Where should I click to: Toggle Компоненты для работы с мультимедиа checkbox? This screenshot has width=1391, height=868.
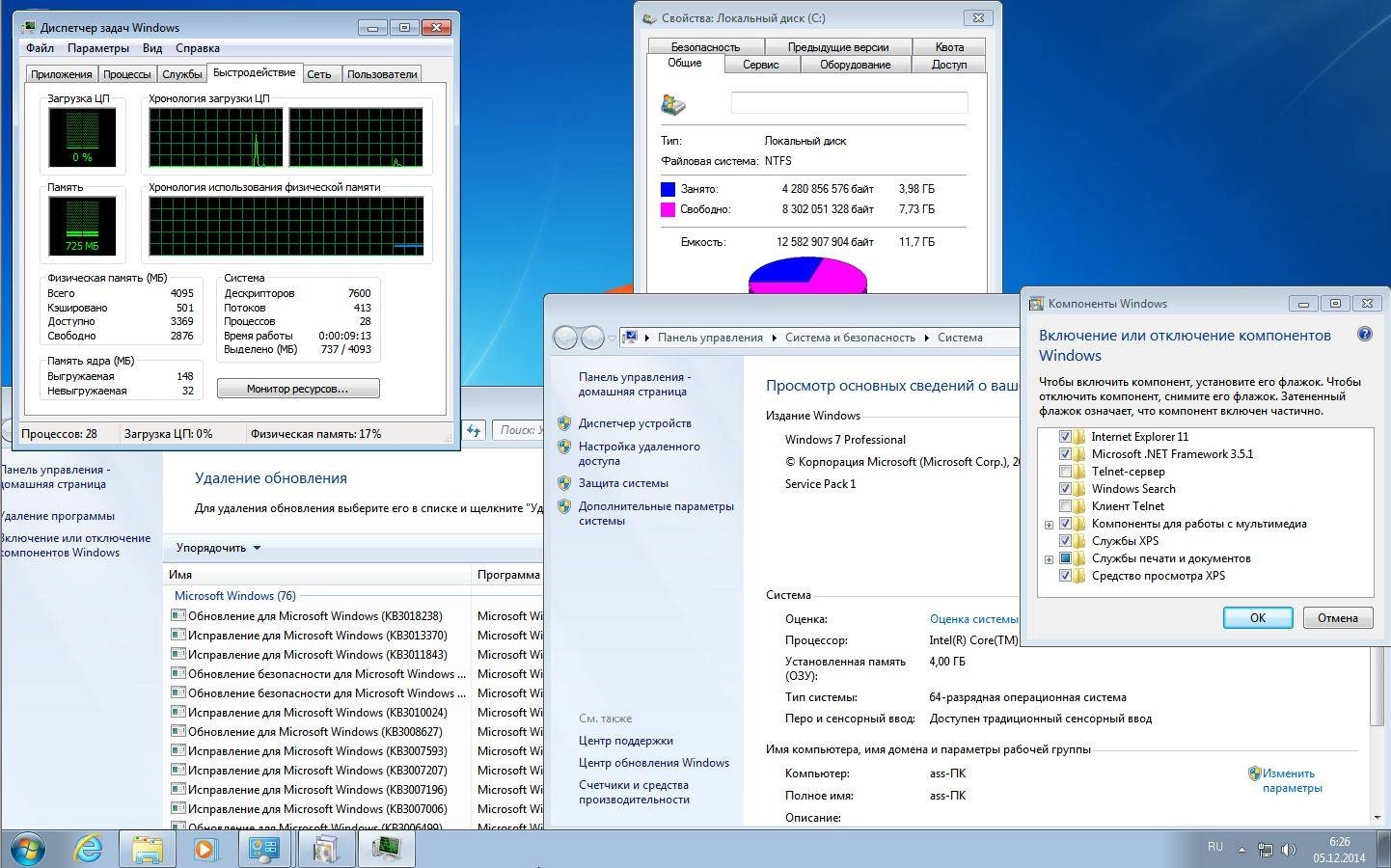[1065, 523]
